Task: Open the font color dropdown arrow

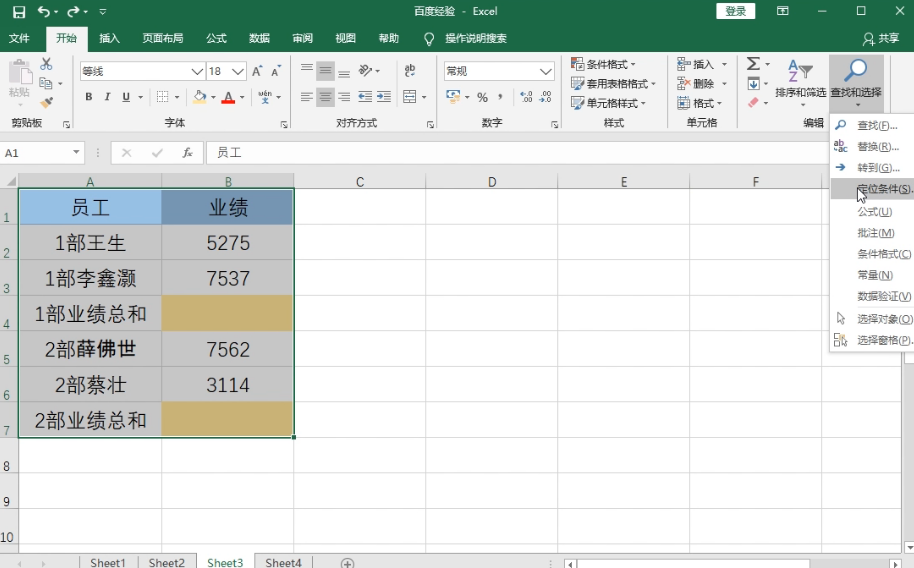Action: point(242,97)
